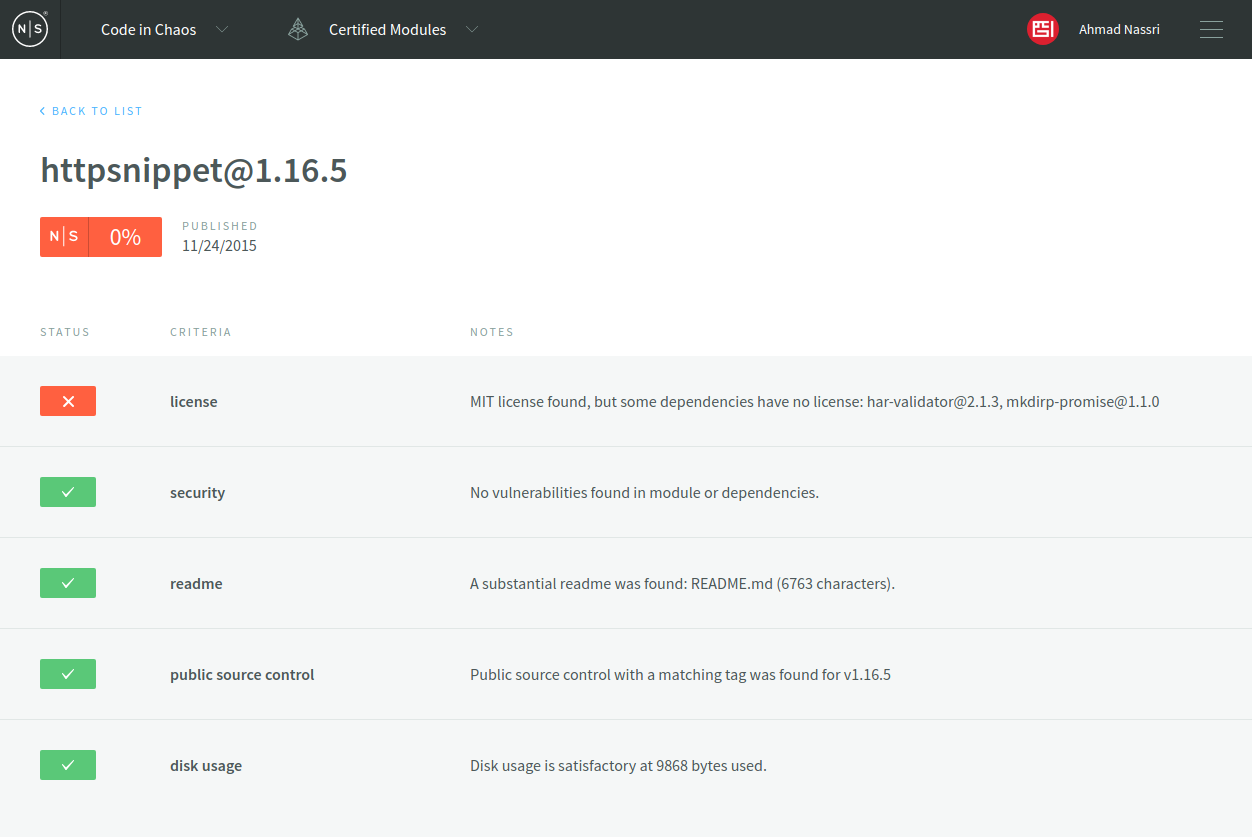Click the green check for public source control
This screenshot has width=1252, height=837.
point(68,674)
